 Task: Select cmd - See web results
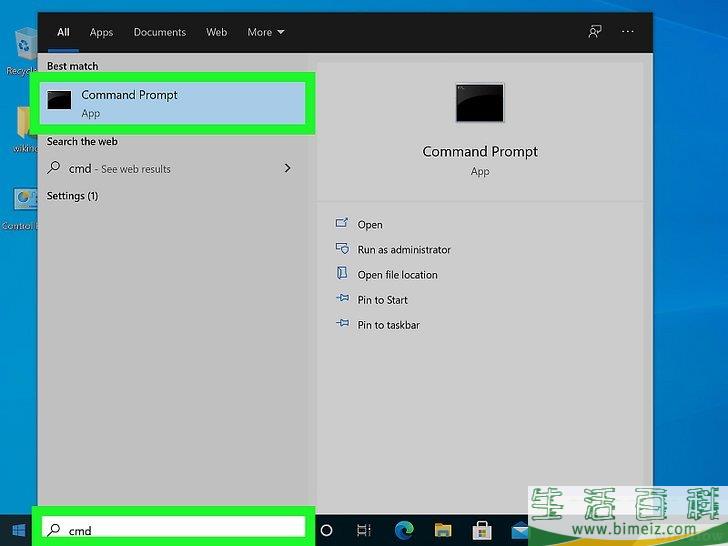(x=172, y=169)
